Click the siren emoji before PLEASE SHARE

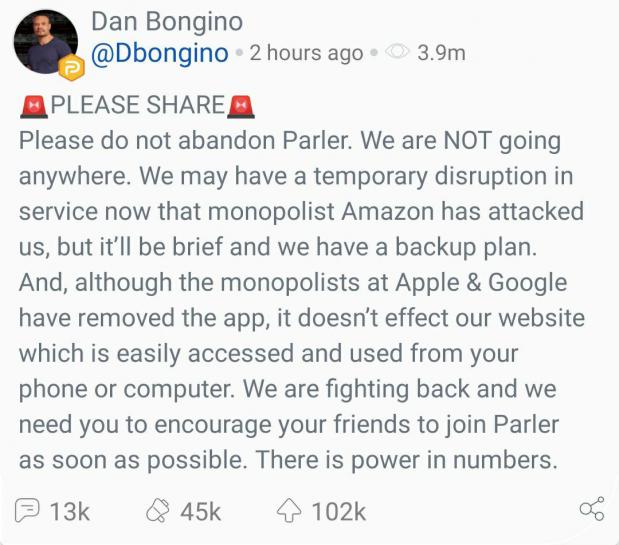pos(34,105)
